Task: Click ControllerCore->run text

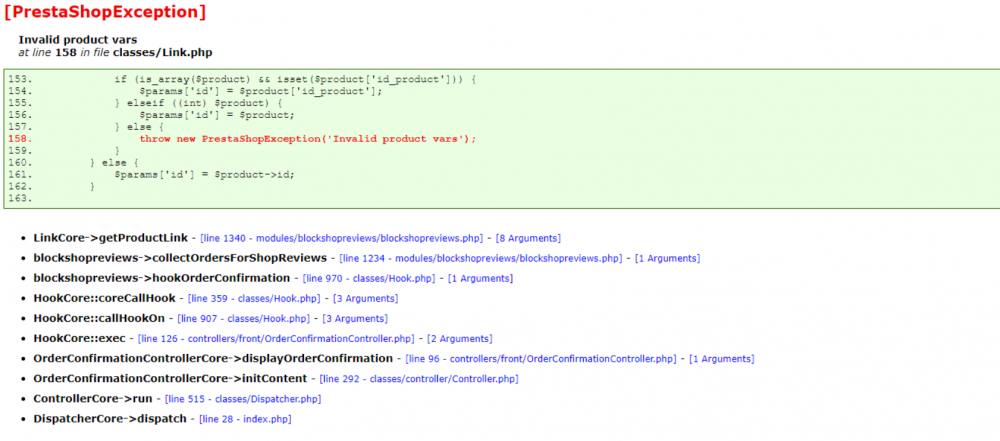Action: tap(93, 400)
